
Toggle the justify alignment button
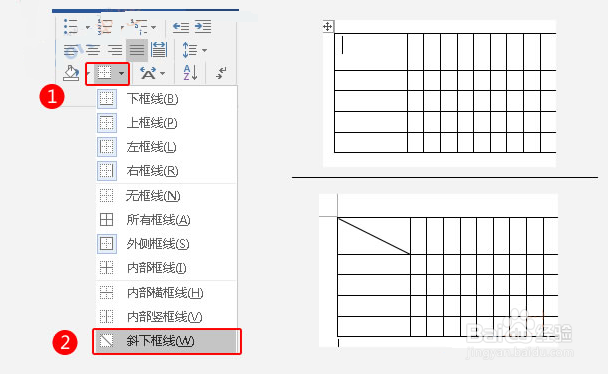[137, 50]
